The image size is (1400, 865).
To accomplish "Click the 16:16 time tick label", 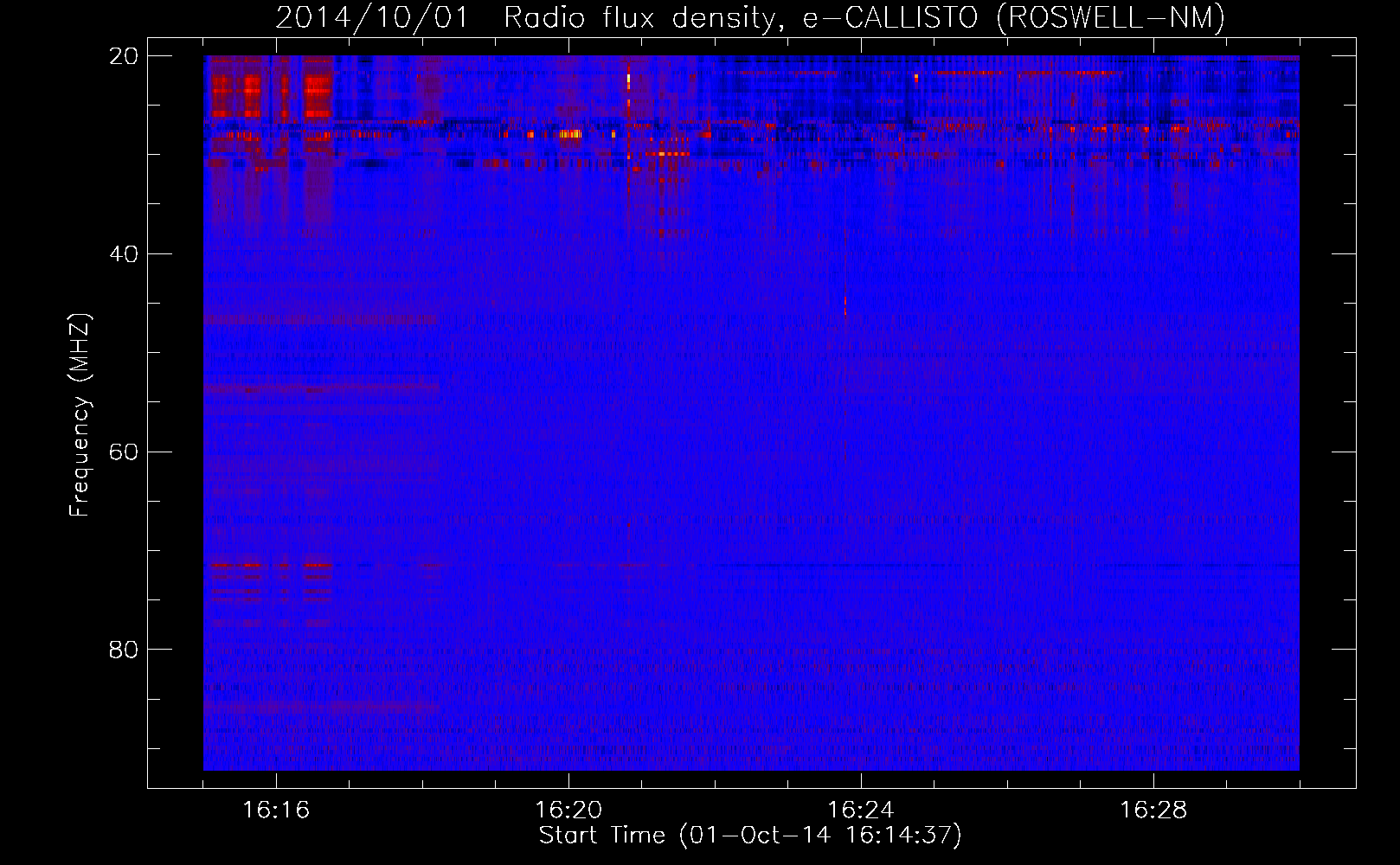I will (x=276, y=810).
